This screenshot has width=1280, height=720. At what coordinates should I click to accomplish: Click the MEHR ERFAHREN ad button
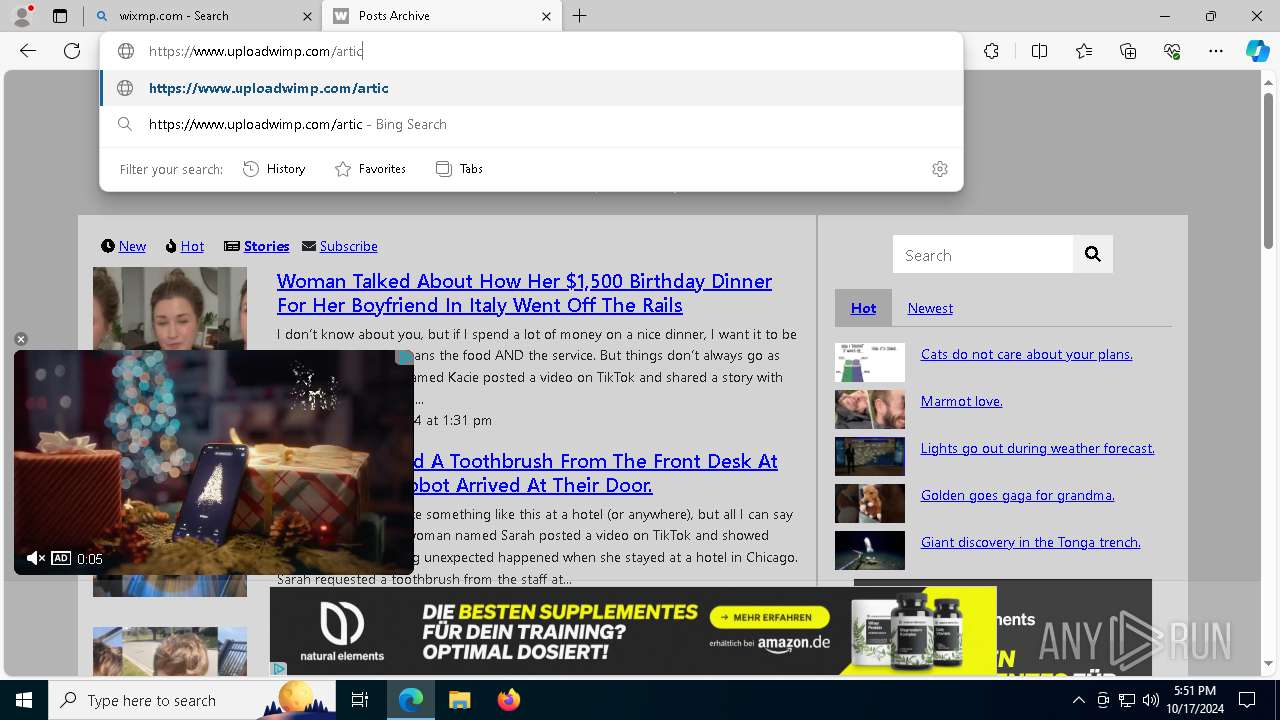click(x=769, y=617)
